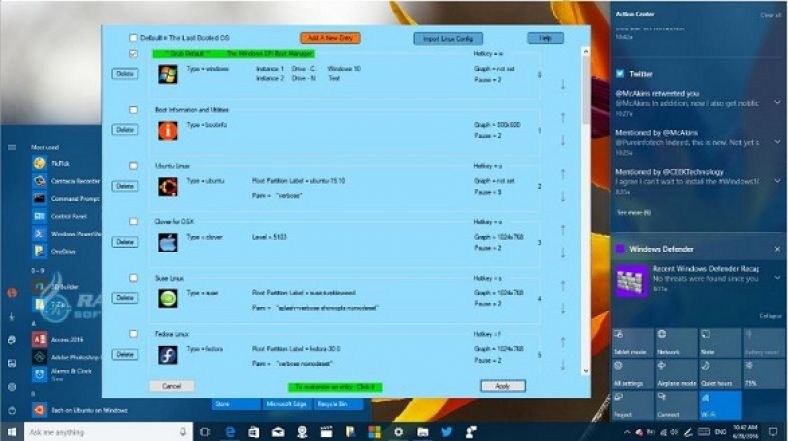
Task: Click Cancel in the boot manager window
Action: click(171, 386)
